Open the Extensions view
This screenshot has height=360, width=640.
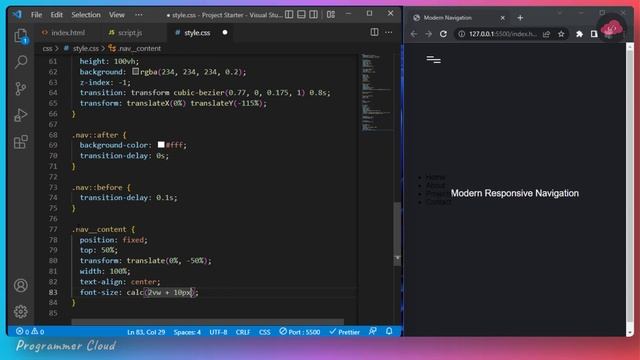pos(21,142)
